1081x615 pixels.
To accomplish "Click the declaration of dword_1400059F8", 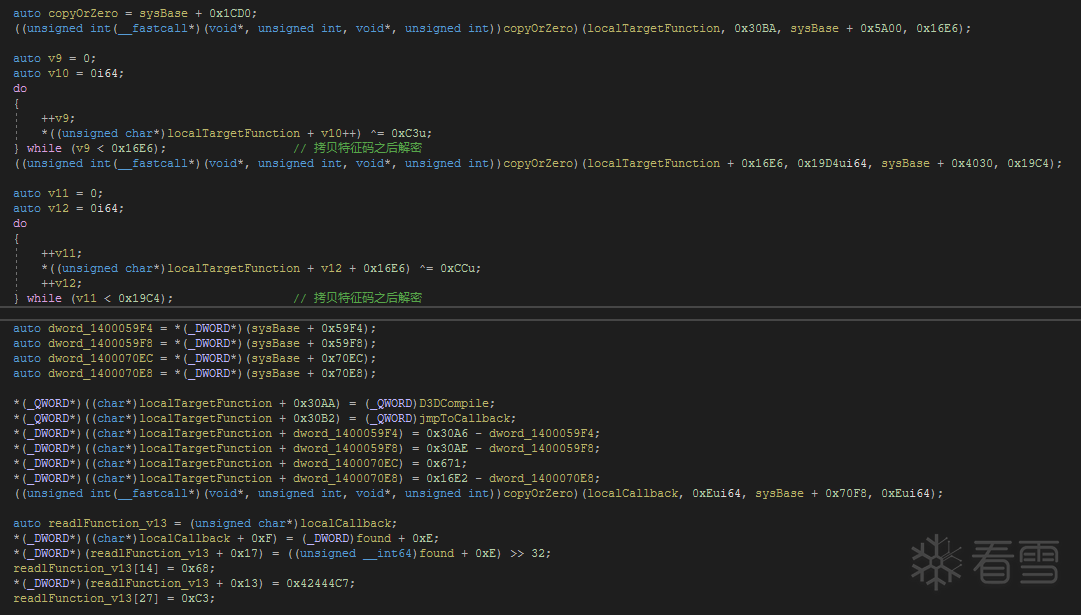I will (194, 343).
